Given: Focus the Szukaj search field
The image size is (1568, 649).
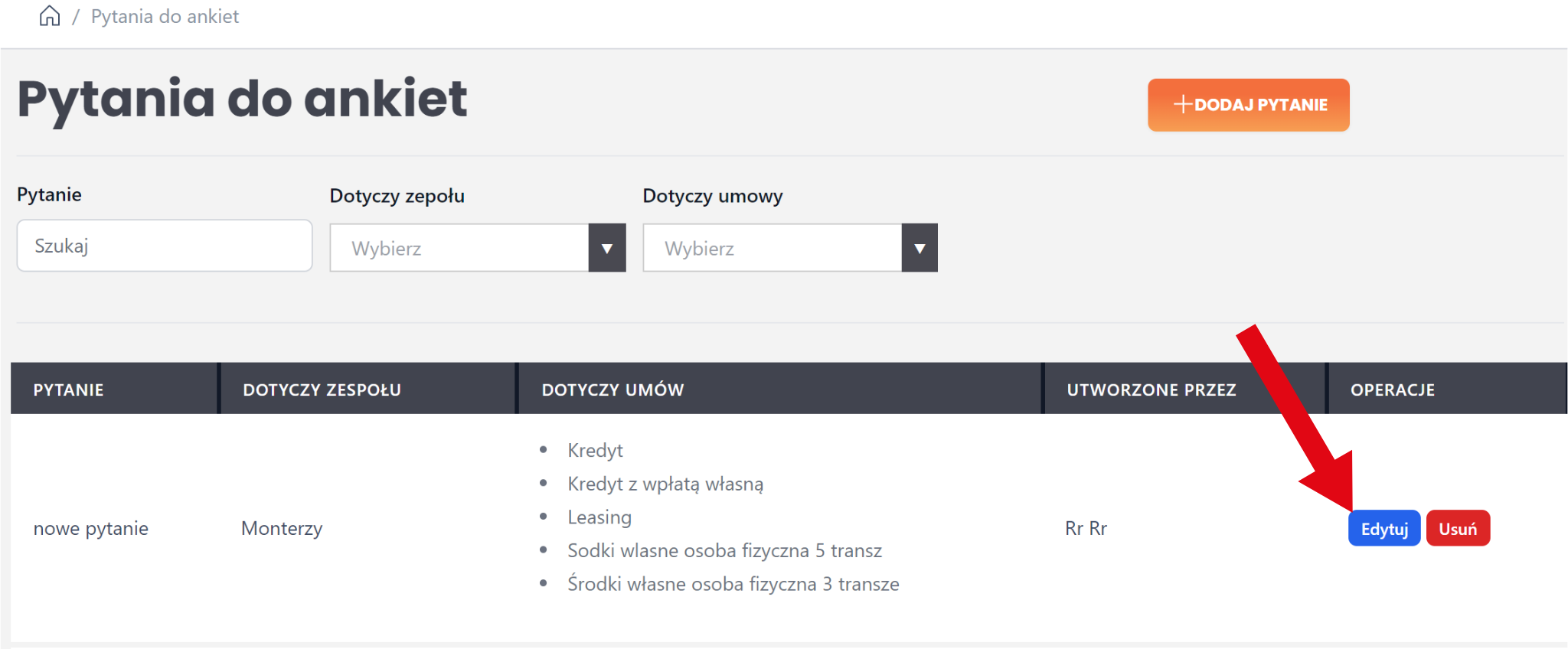Looking at the screenshot, I should [165, 246].
